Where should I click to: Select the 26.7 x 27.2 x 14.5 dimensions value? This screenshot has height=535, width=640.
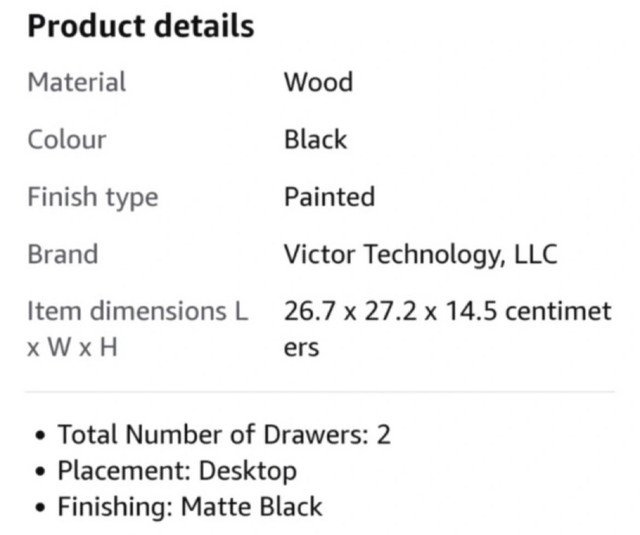pyautogui.click(x=391, y=311)
